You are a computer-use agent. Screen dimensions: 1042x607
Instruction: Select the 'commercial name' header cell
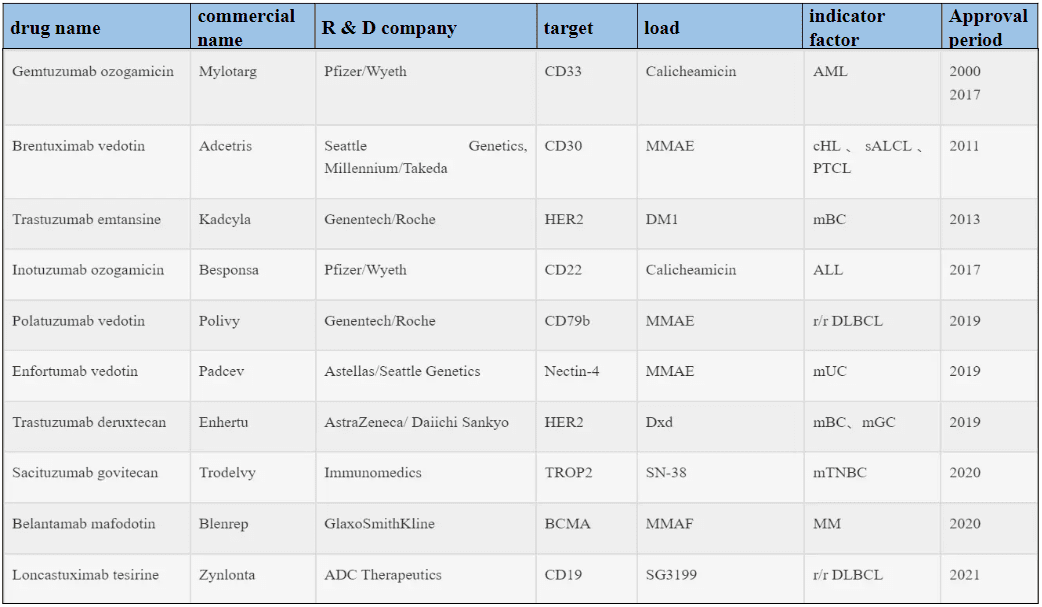[x=253, y=27]
